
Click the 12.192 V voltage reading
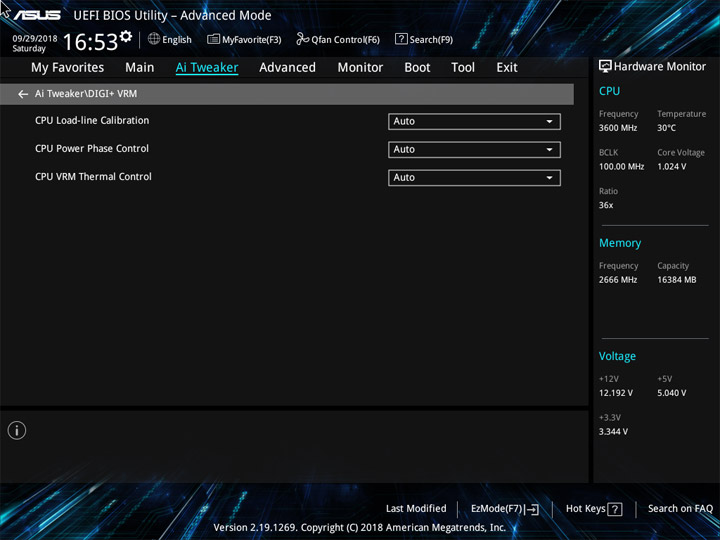point(616,393)
